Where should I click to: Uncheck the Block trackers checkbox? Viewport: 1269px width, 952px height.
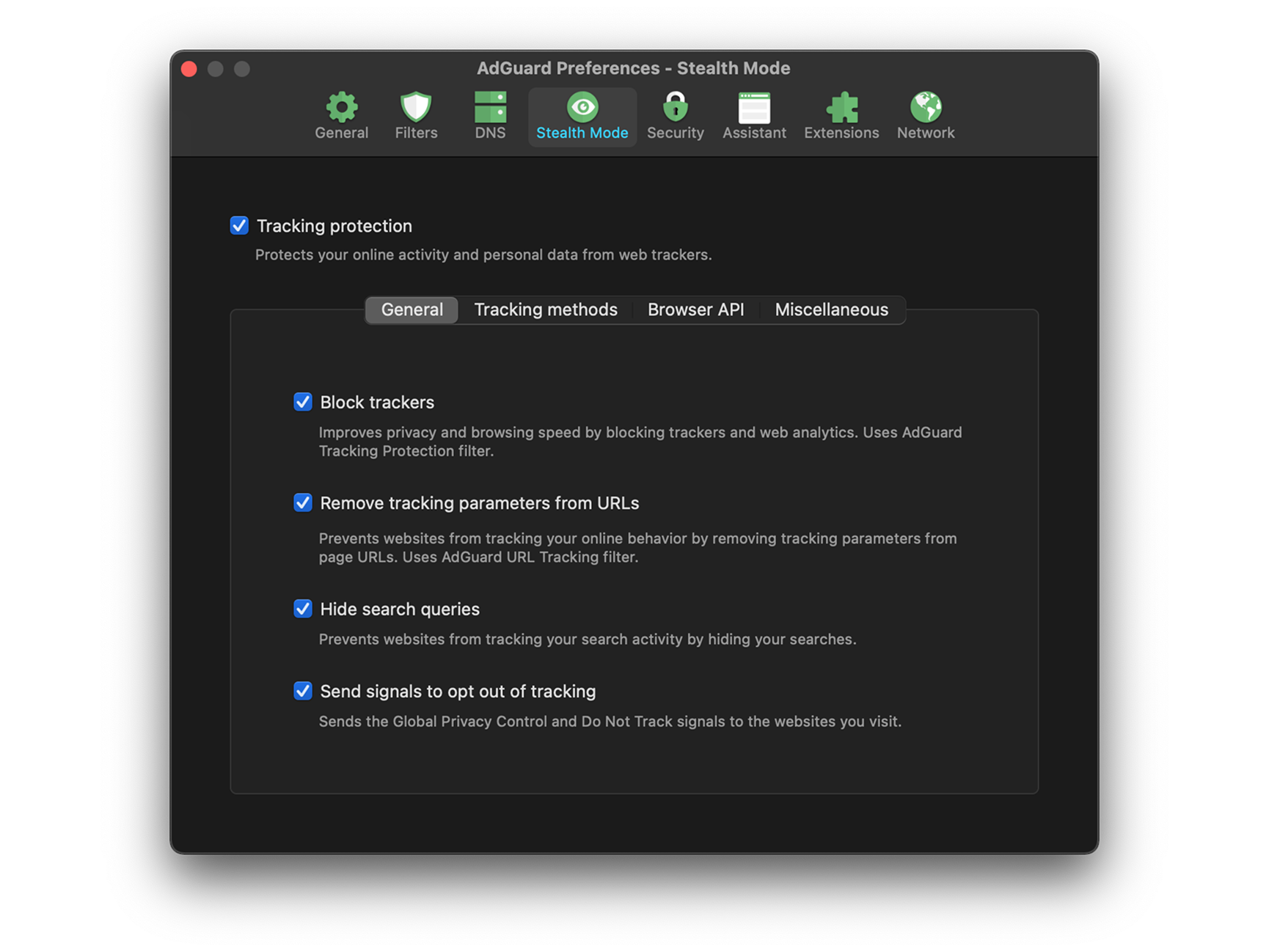[303, 402]
